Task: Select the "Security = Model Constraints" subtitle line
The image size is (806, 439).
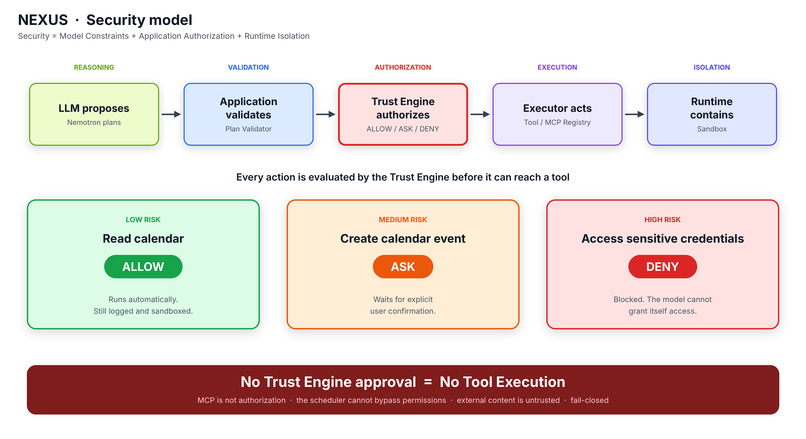Action: point(163,36)
